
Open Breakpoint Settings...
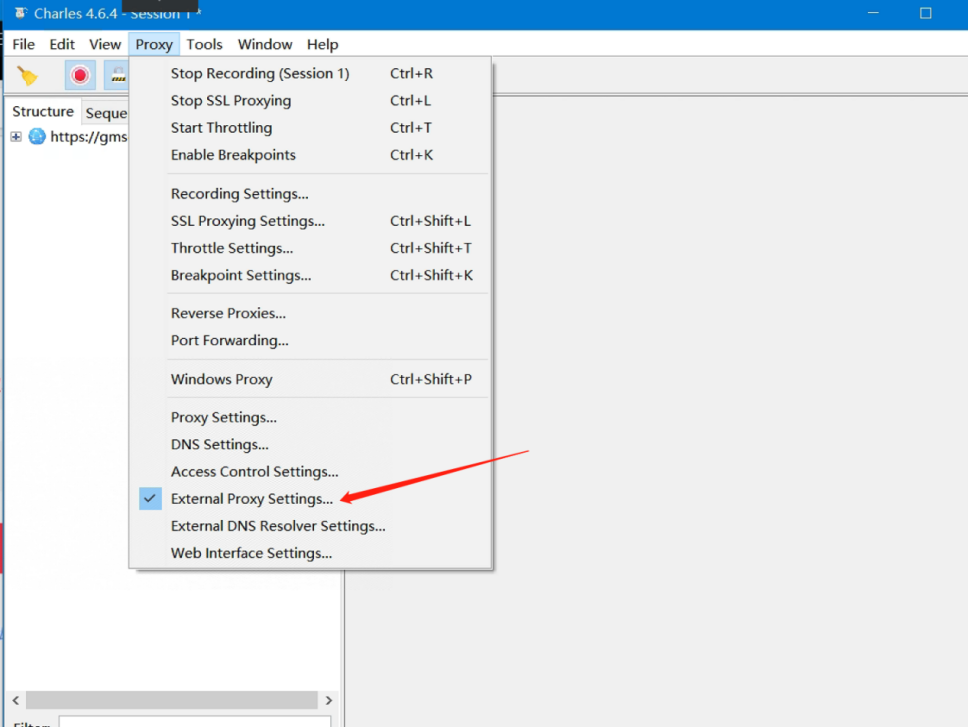point(310,275)
